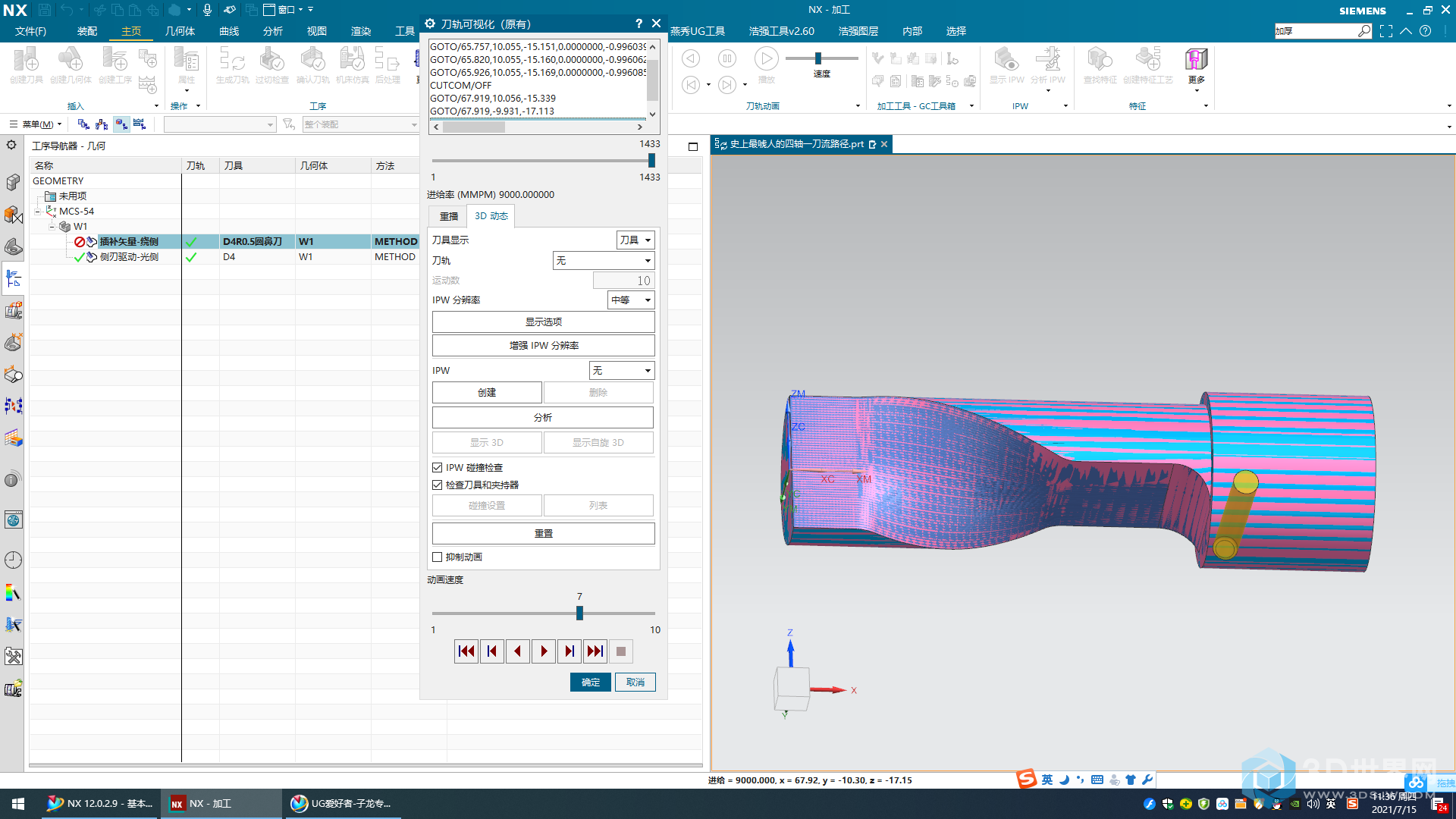This screenshot has width=1456, height=819.
Task: Open the IPW 分辨率 dropdown
Action: pos(631,300)
